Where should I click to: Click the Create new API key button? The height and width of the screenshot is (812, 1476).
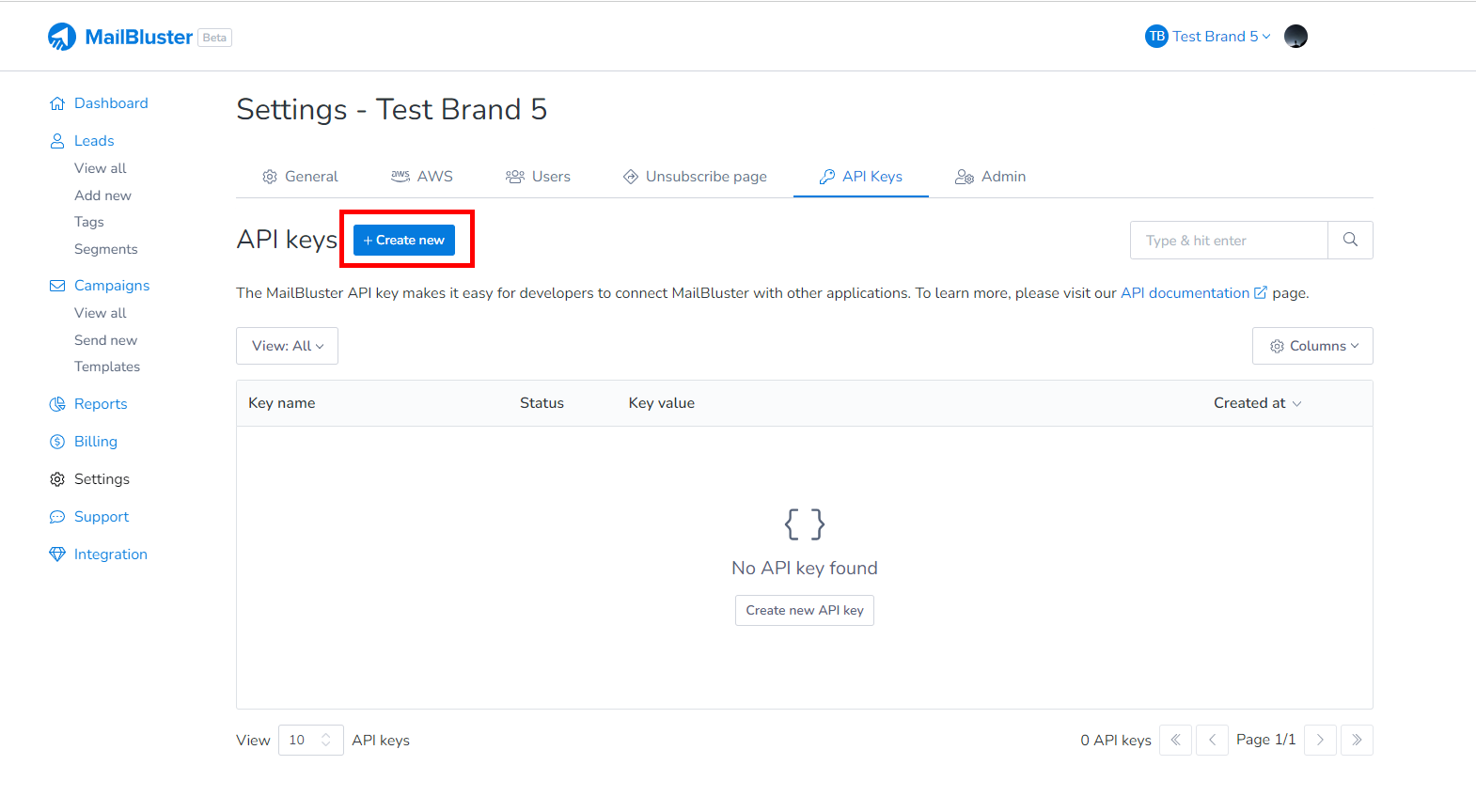click(x=805, y=611)
